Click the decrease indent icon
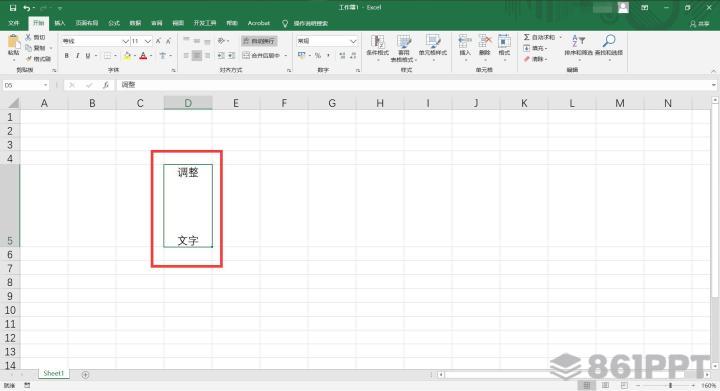The width and height of the screenshot is (720, 391). tap(221, 56)
